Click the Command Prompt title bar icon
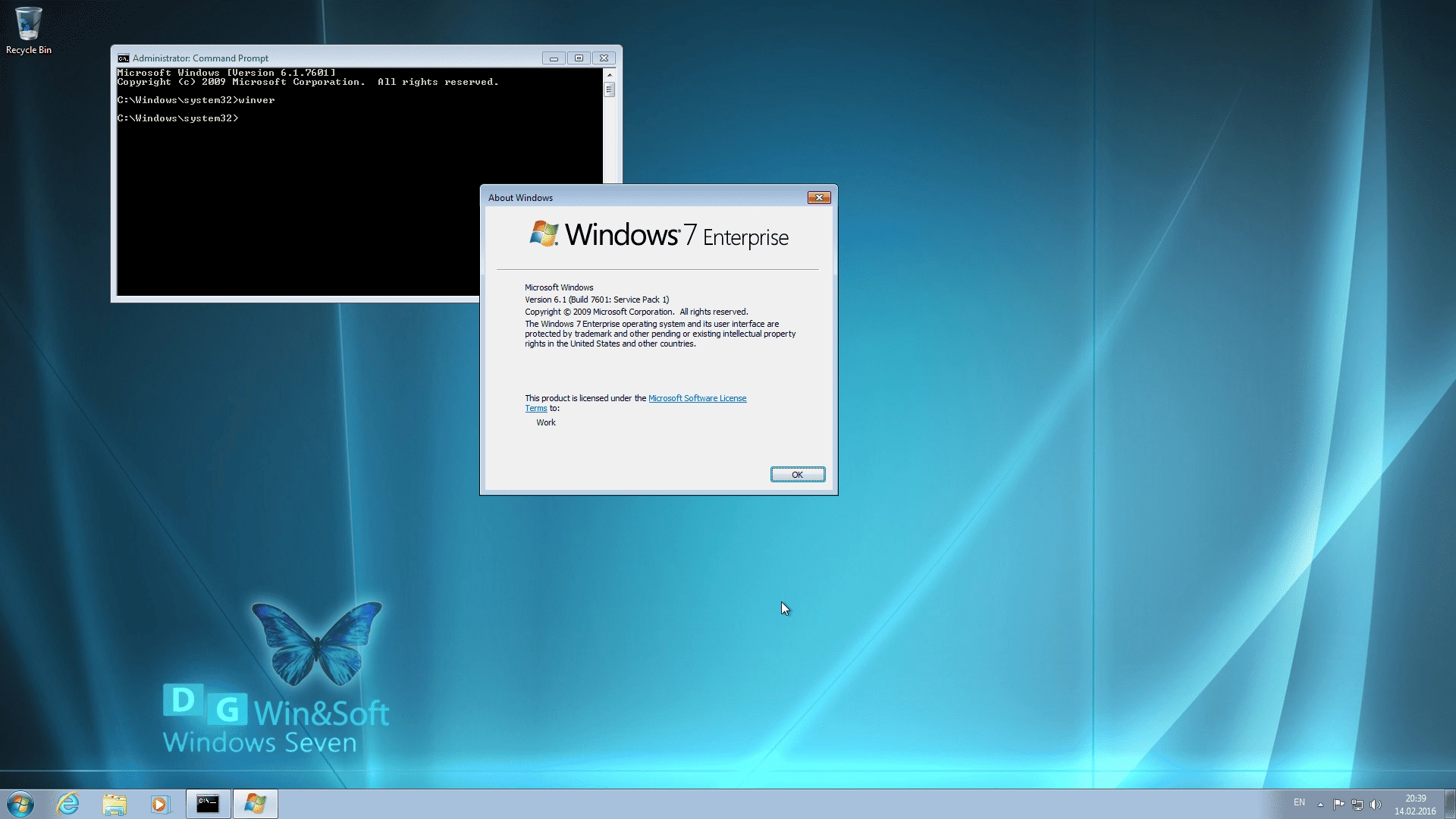This screenshot has height=819, width=1456. pos(123,58)
